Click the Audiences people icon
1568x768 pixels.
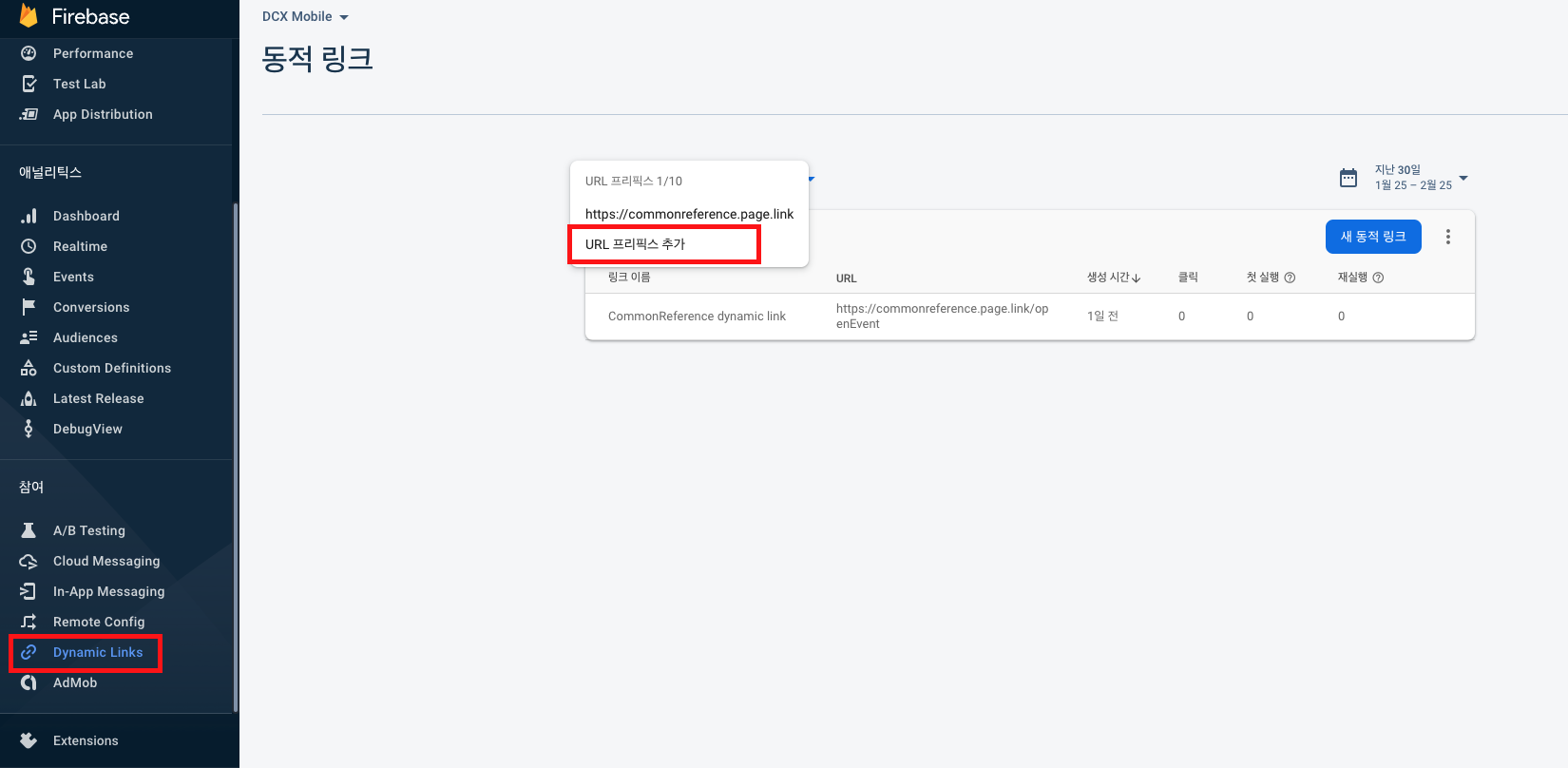click(29, 337)
